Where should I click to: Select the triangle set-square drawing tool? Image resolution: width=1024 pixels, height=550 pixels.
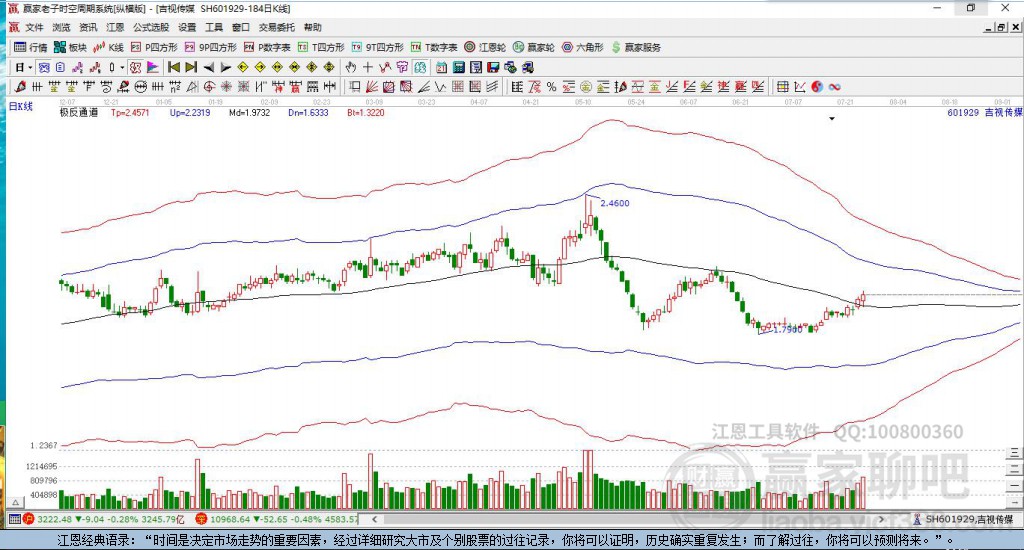(192, 86)
